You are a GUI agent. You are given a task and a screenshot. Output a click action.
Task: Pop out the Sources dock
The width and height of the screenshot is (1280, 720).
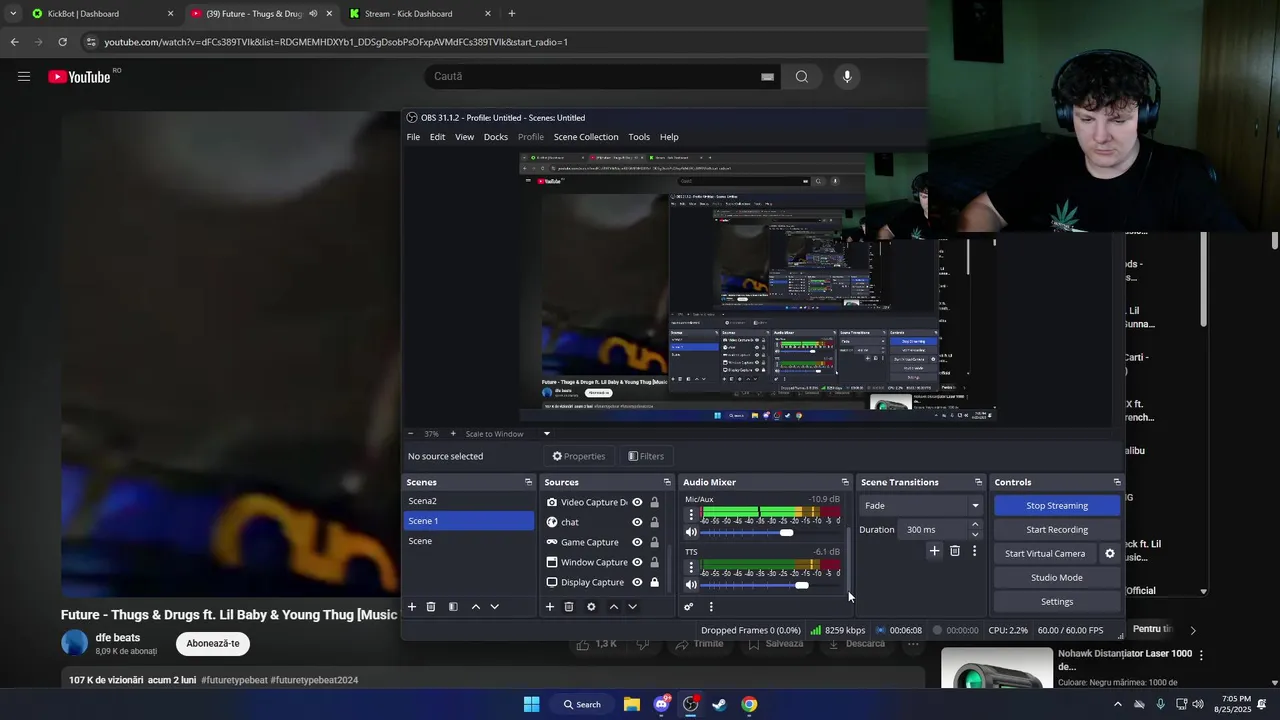click(x=667, y=482)
